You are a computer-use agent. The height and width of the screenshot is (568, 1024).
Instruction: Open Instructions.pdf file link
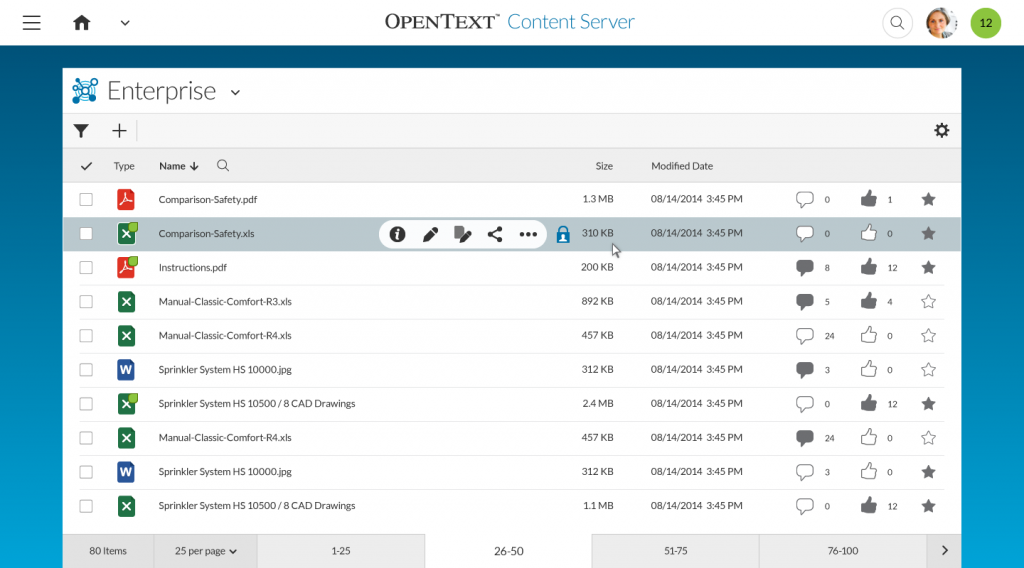click(x=193, y=267)
